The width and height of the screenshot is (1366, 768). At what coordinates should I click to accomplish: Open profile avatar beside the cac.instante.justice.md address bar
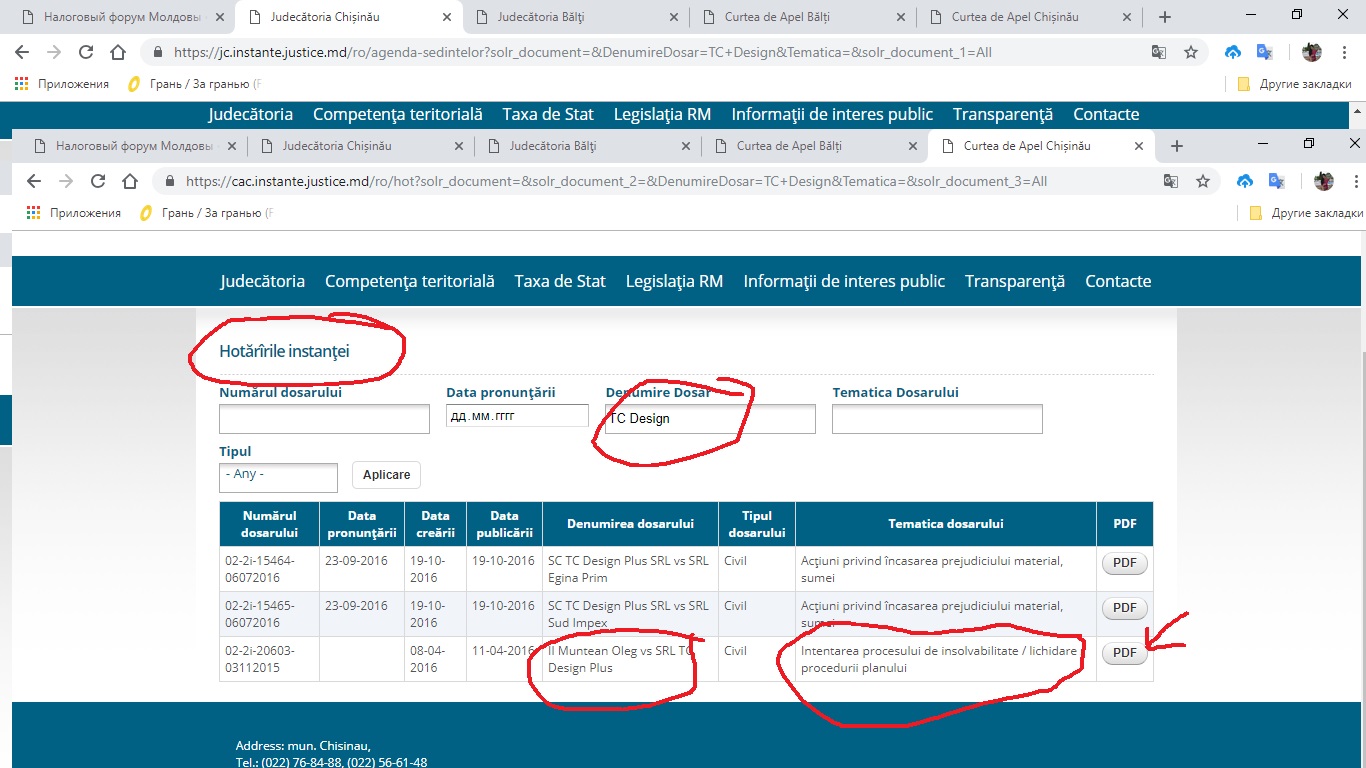(x=1324, y=181)
